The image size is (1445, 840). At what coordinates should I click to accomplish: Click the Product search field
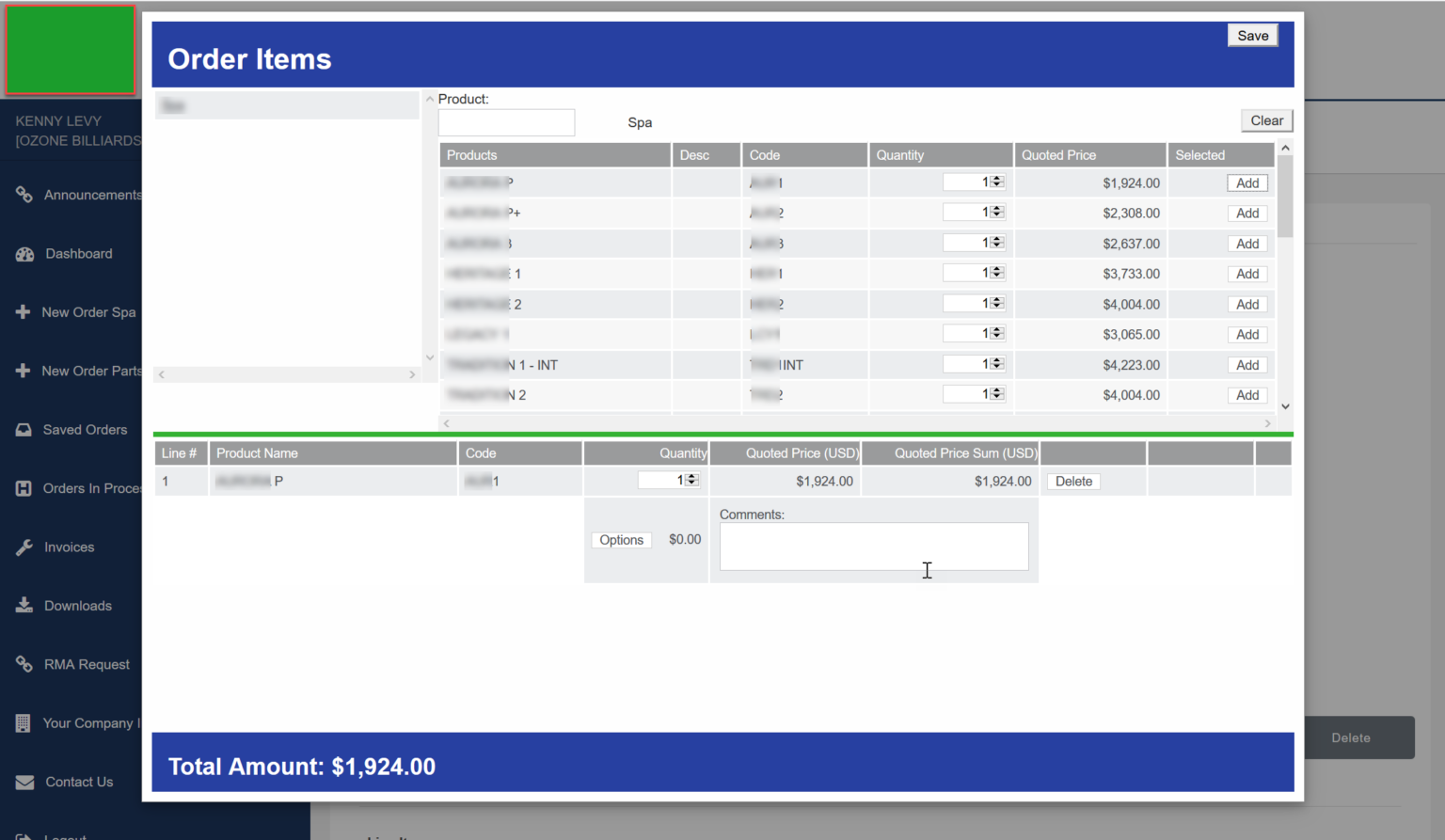point(506,122)
